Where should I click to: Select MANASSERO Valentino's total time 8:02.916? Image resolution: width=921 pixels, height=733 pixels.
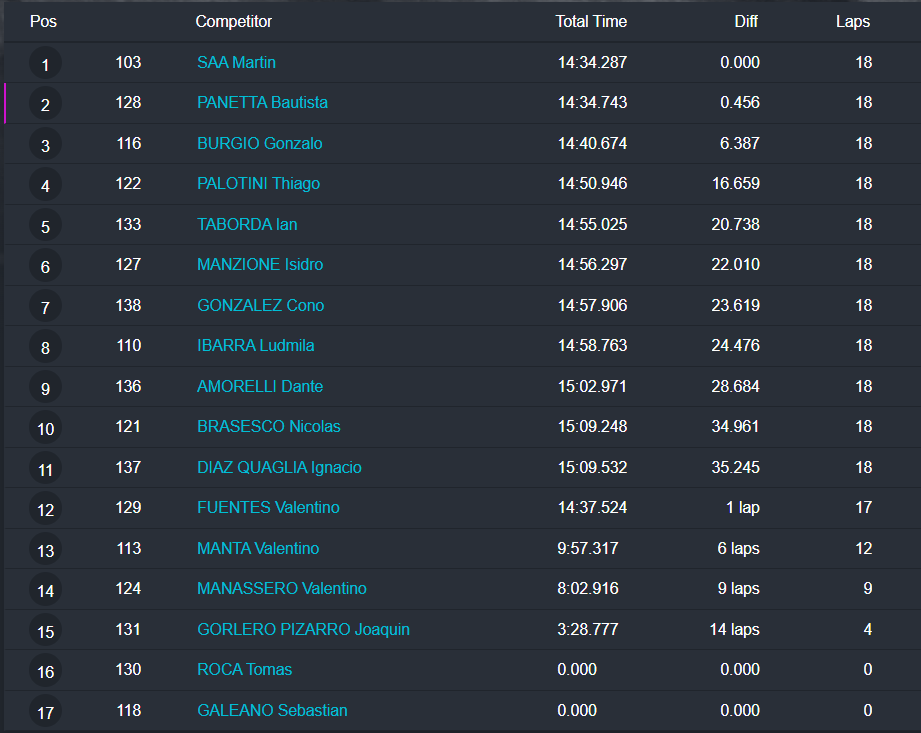coord(588,588)
